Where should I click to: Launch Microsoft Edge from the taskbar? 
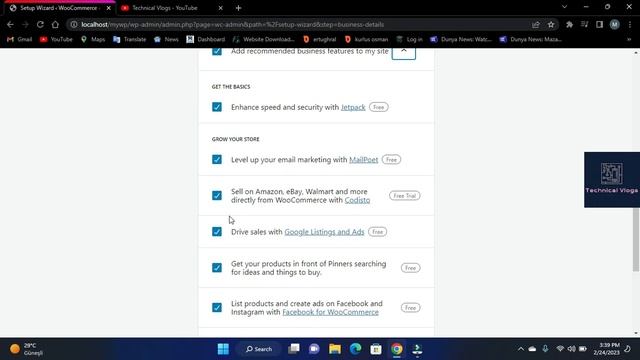(x=356, y=349)
